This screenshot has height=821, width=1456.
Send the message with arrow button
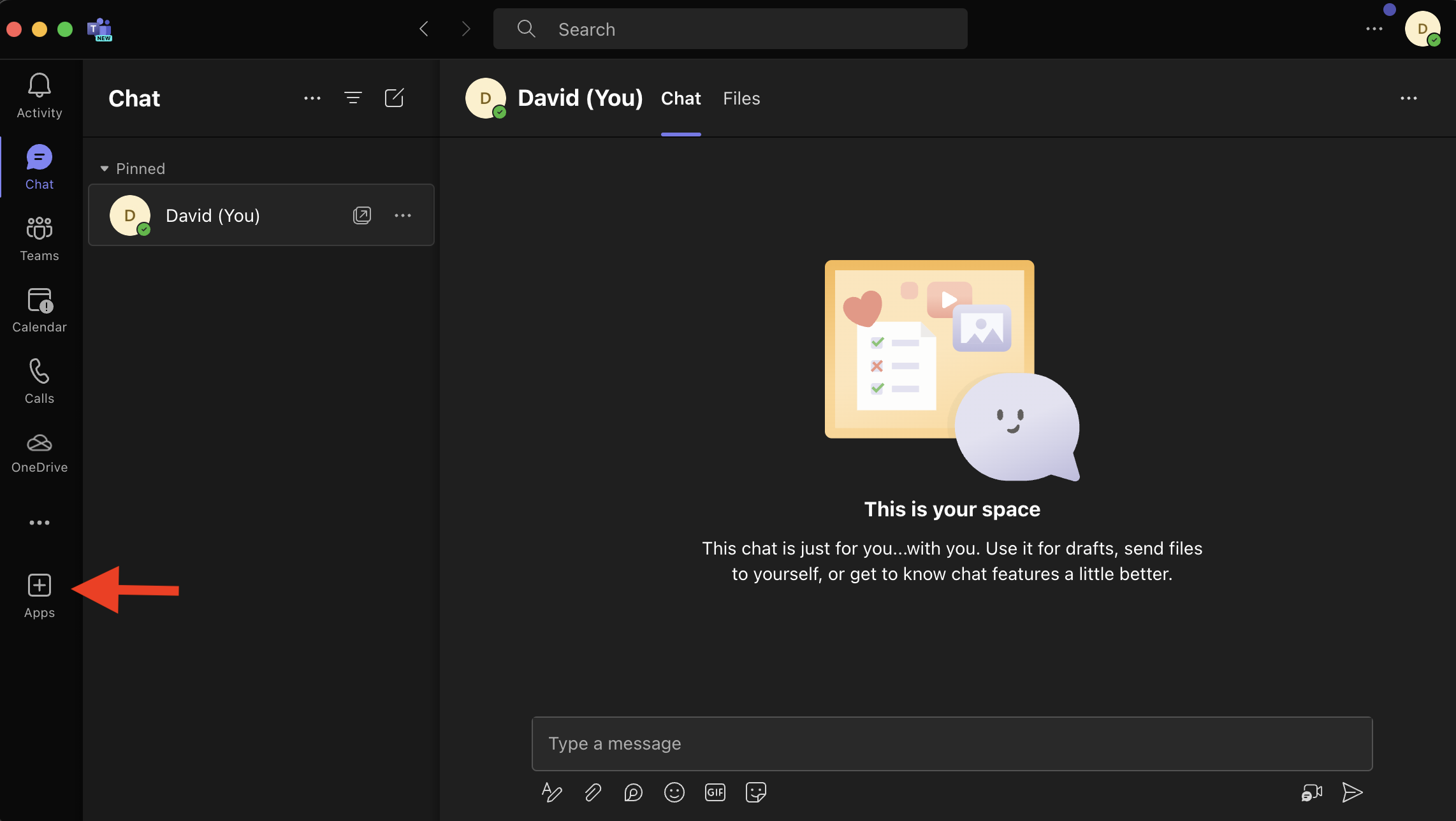coord(1352,792)
